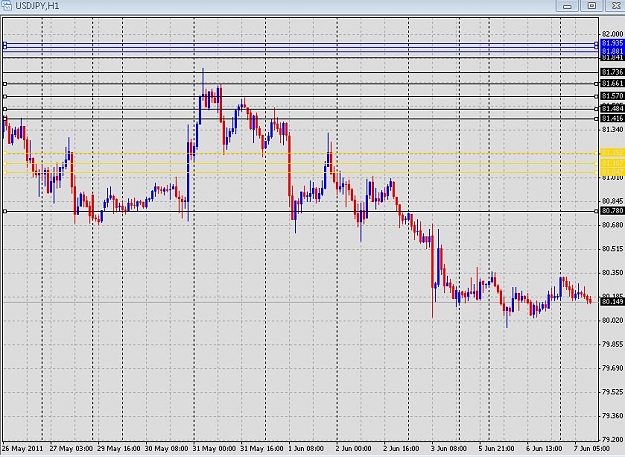
Task: Click the 80.020 price scale value
Action: pyautogui.click(x=612, y=320)
